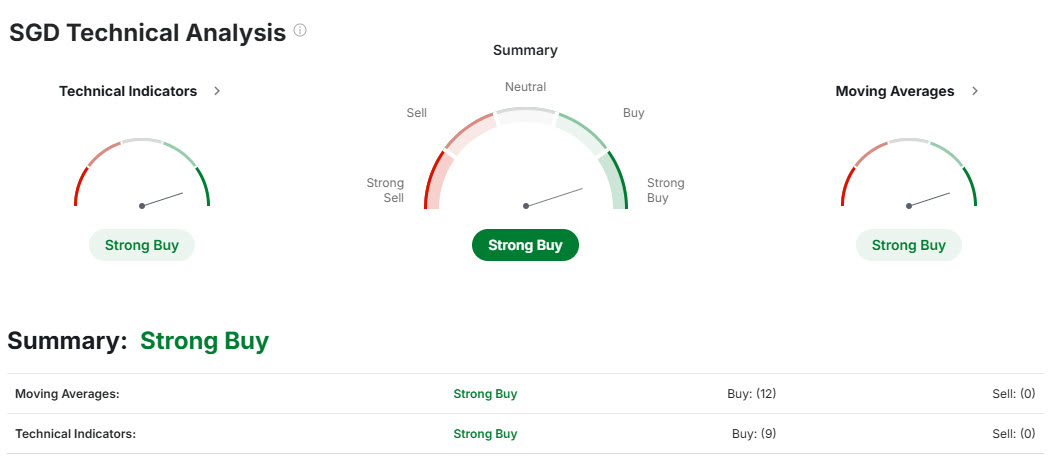Screen dimensions: 1049x461
Task: Expand the chevron next to Moving Averages
Action: pos(975,91)
